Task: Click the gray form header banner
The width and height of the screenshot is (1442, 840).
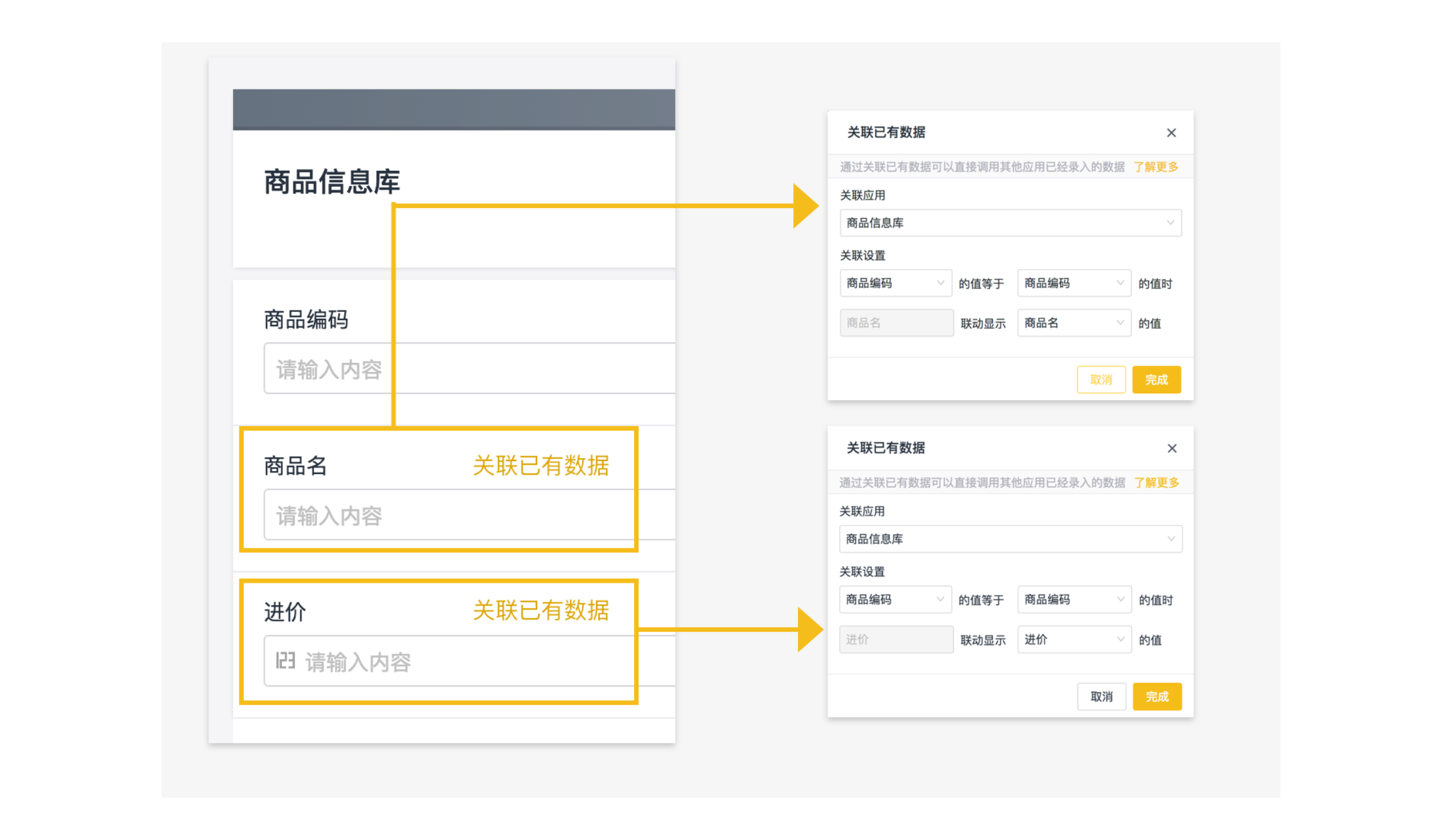Action: (454, 109)
